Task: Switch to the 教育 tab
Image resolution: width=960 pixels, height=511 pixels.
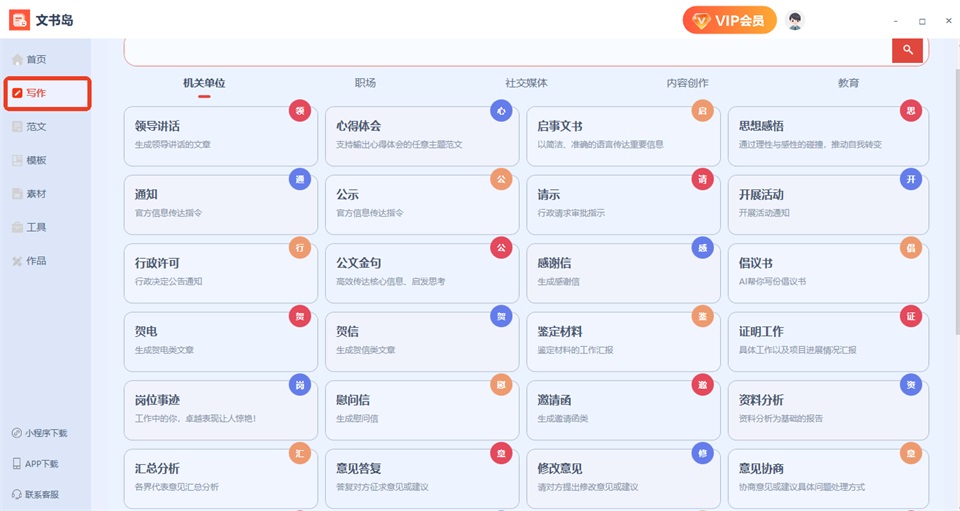Action: (x=848, y=83)
